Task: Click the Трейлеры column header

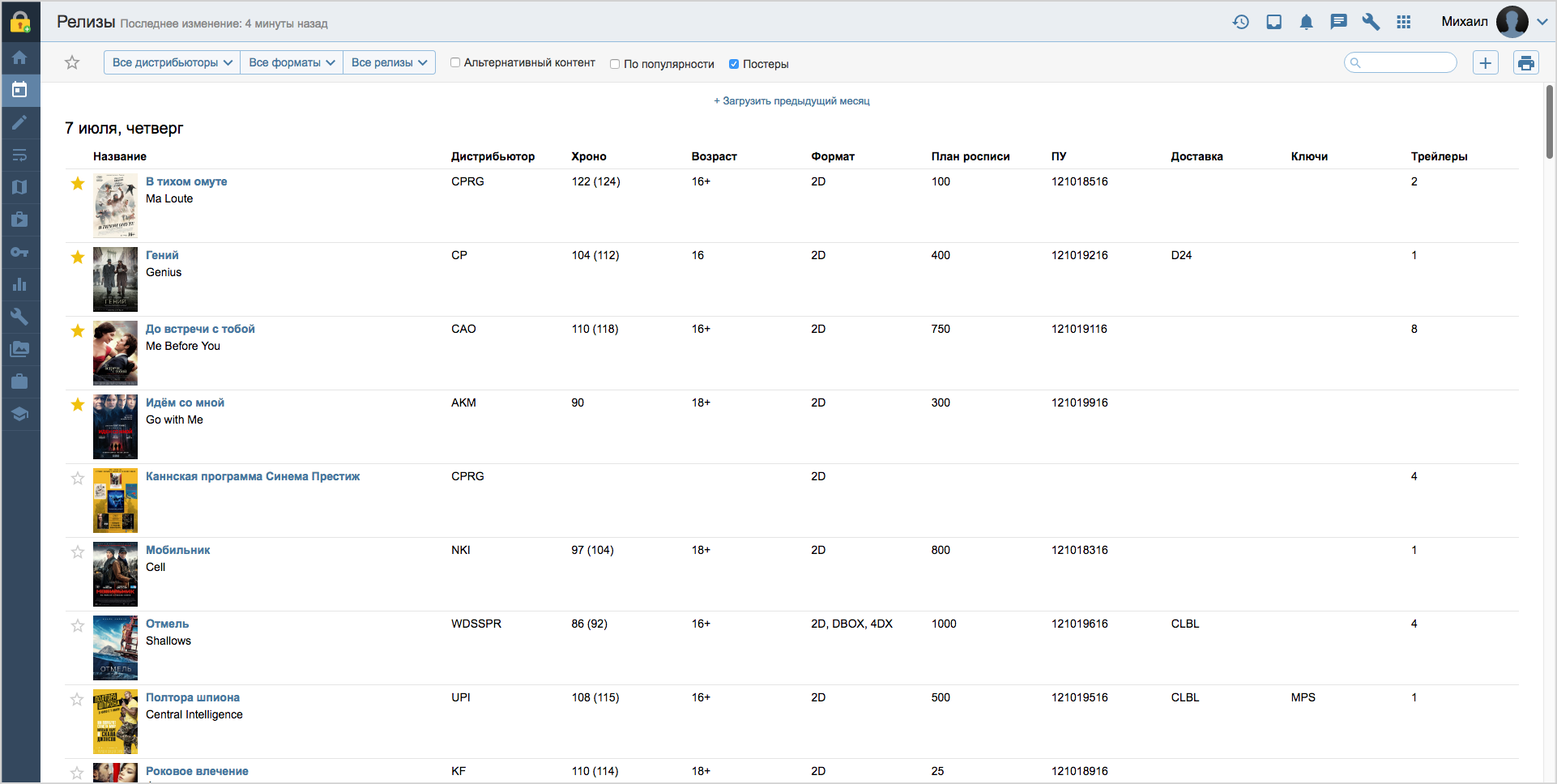Action: pyautogui.click(x=1439, y=156)
